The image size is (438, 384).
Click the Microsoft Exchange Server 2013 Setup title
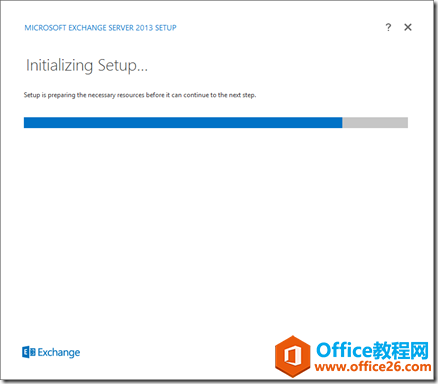coord(100,28)
